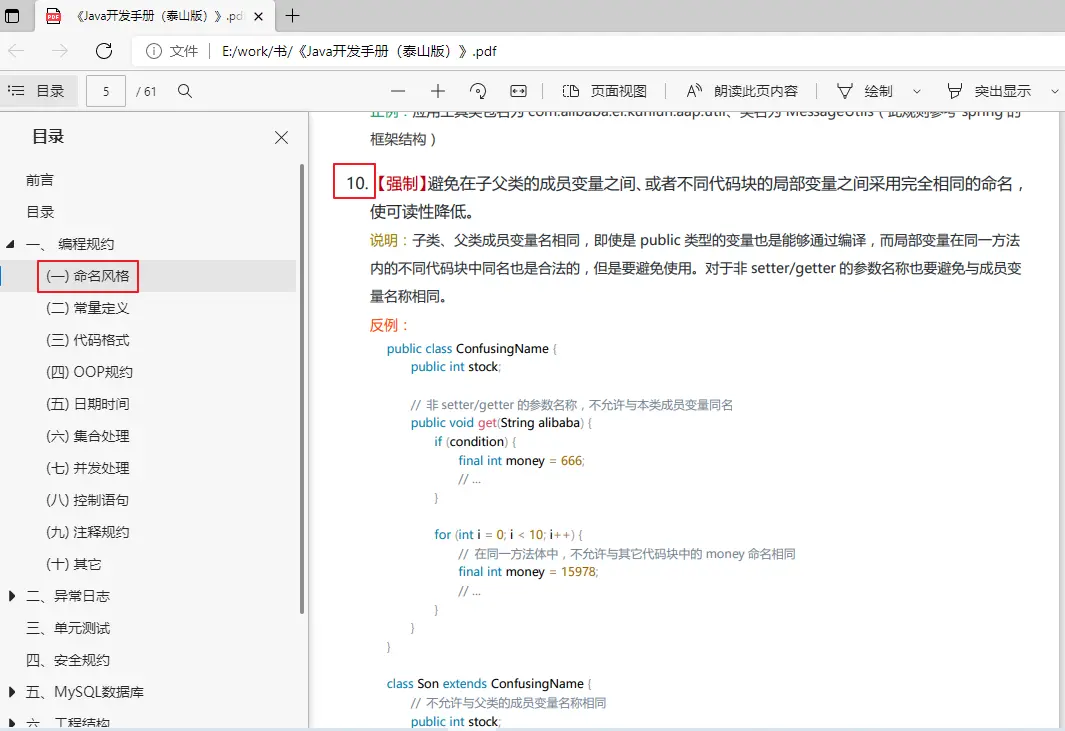Click the contents panel vertical scrollbar
Viewport: 1065px width, 731px height.
tap(302, 390)
